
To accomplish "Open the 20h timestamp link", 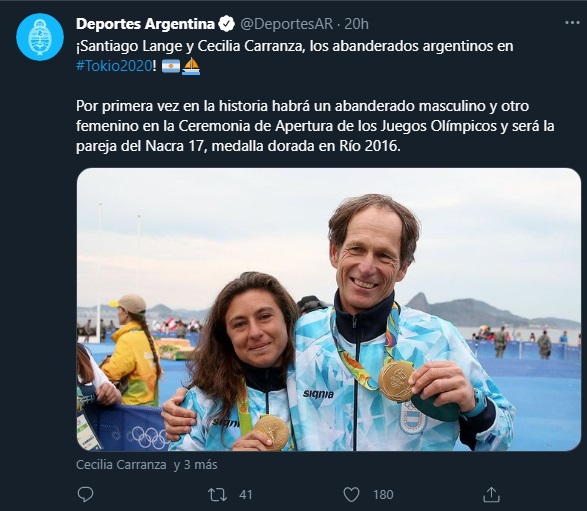I will pyautogui.click(x=356, y=24).
